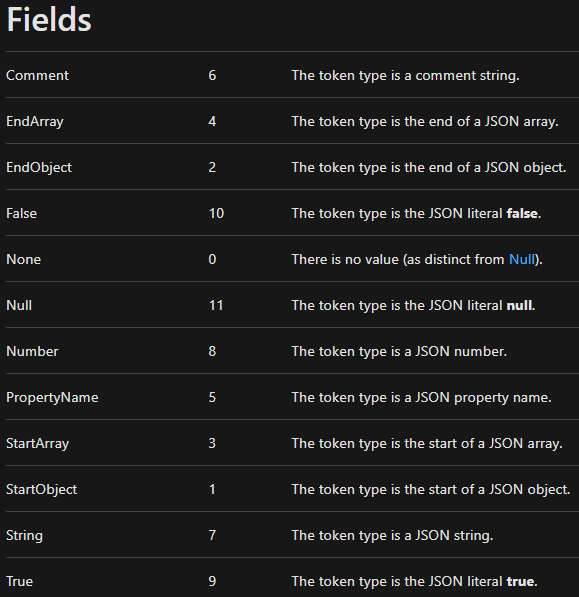Click the 'JSON literal true' description
The image size is (579, 597).
415,582
